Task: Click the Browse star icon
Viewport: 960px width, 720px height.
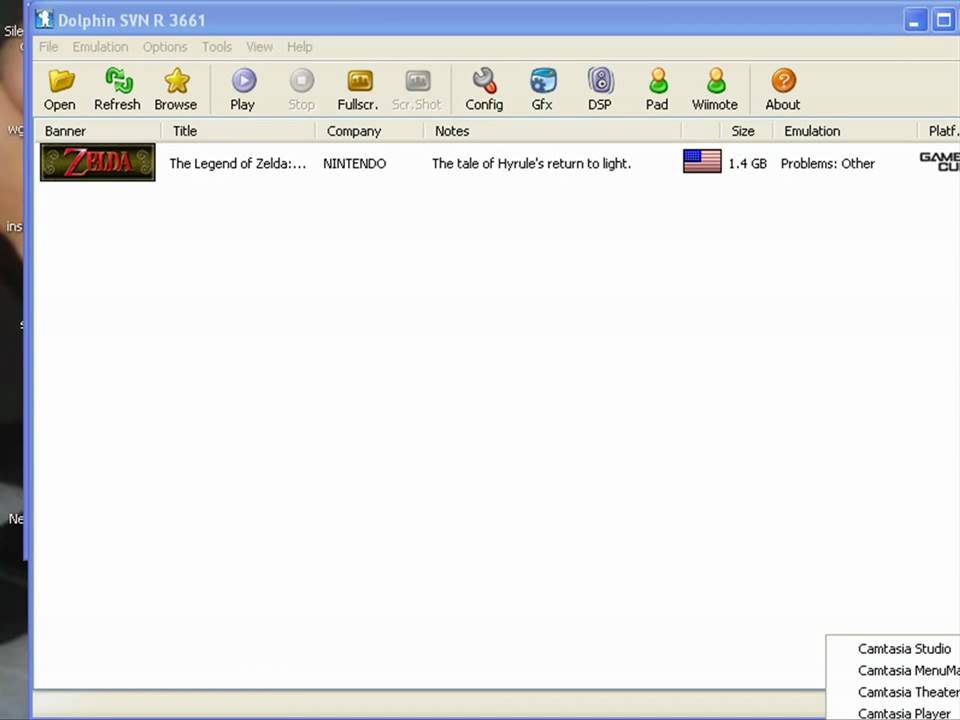Action: click(176, 89)
